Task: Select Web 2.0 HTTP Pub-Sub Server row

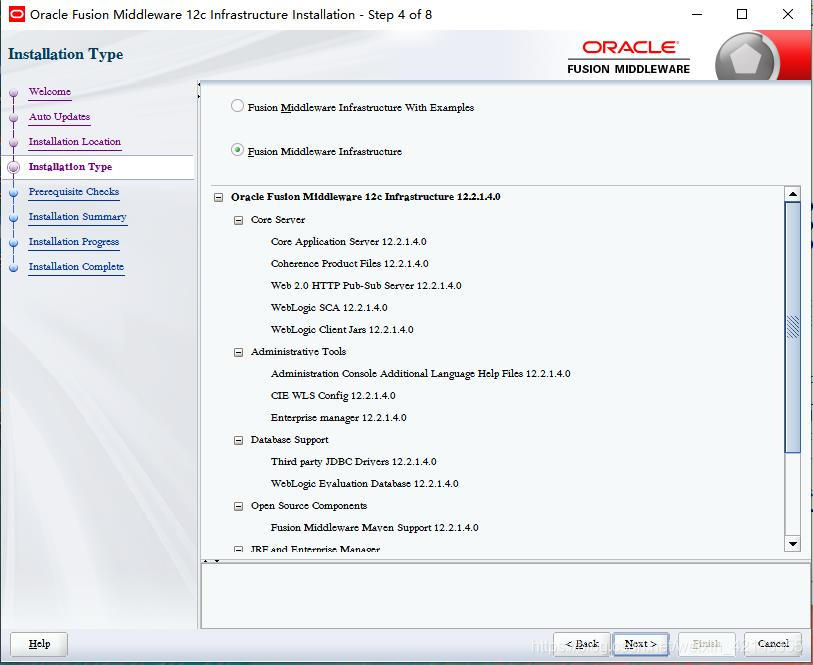Action: tap(366, 286)
